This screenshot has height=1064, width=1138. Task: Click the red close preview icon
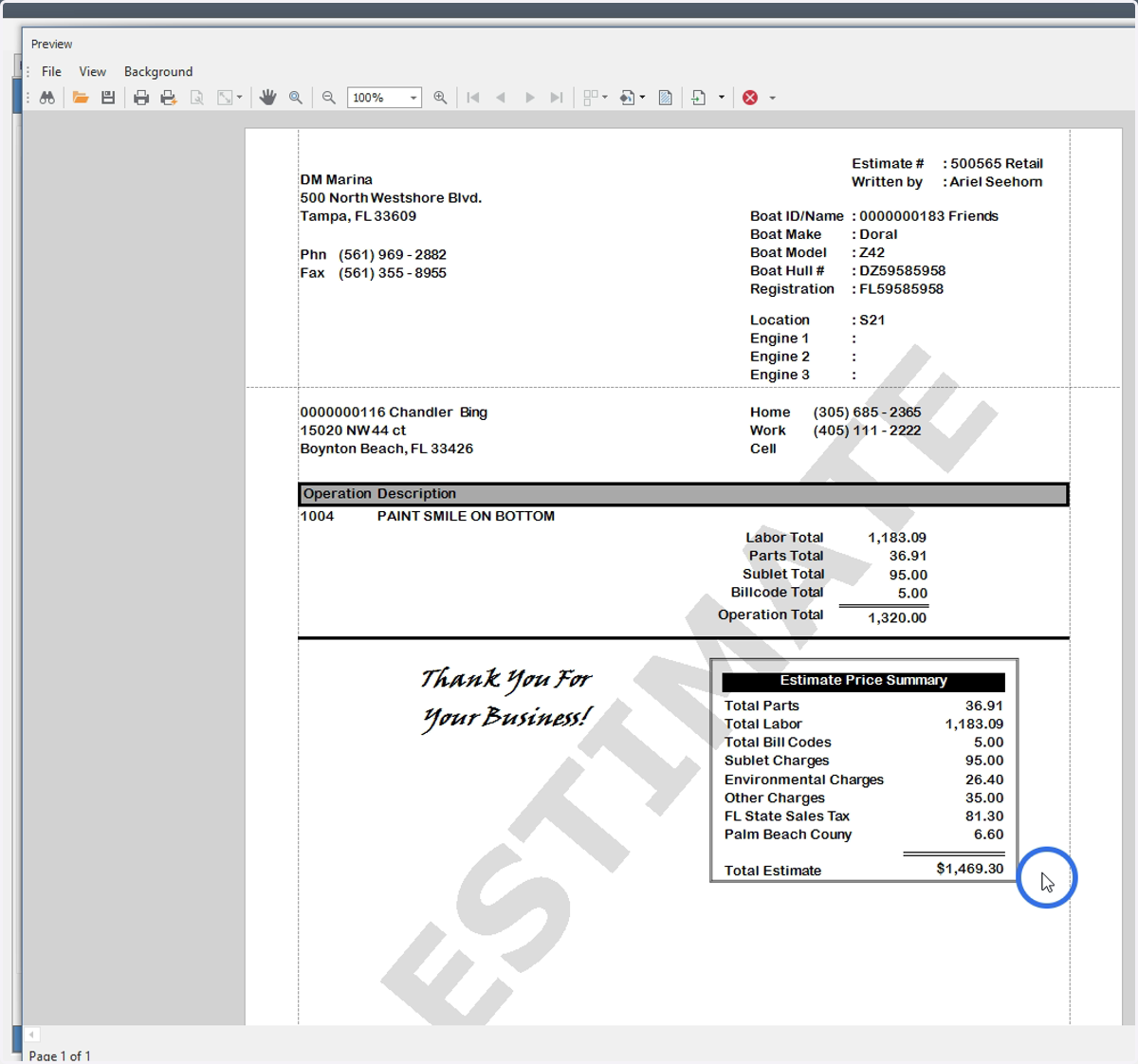tap(750, 98)
